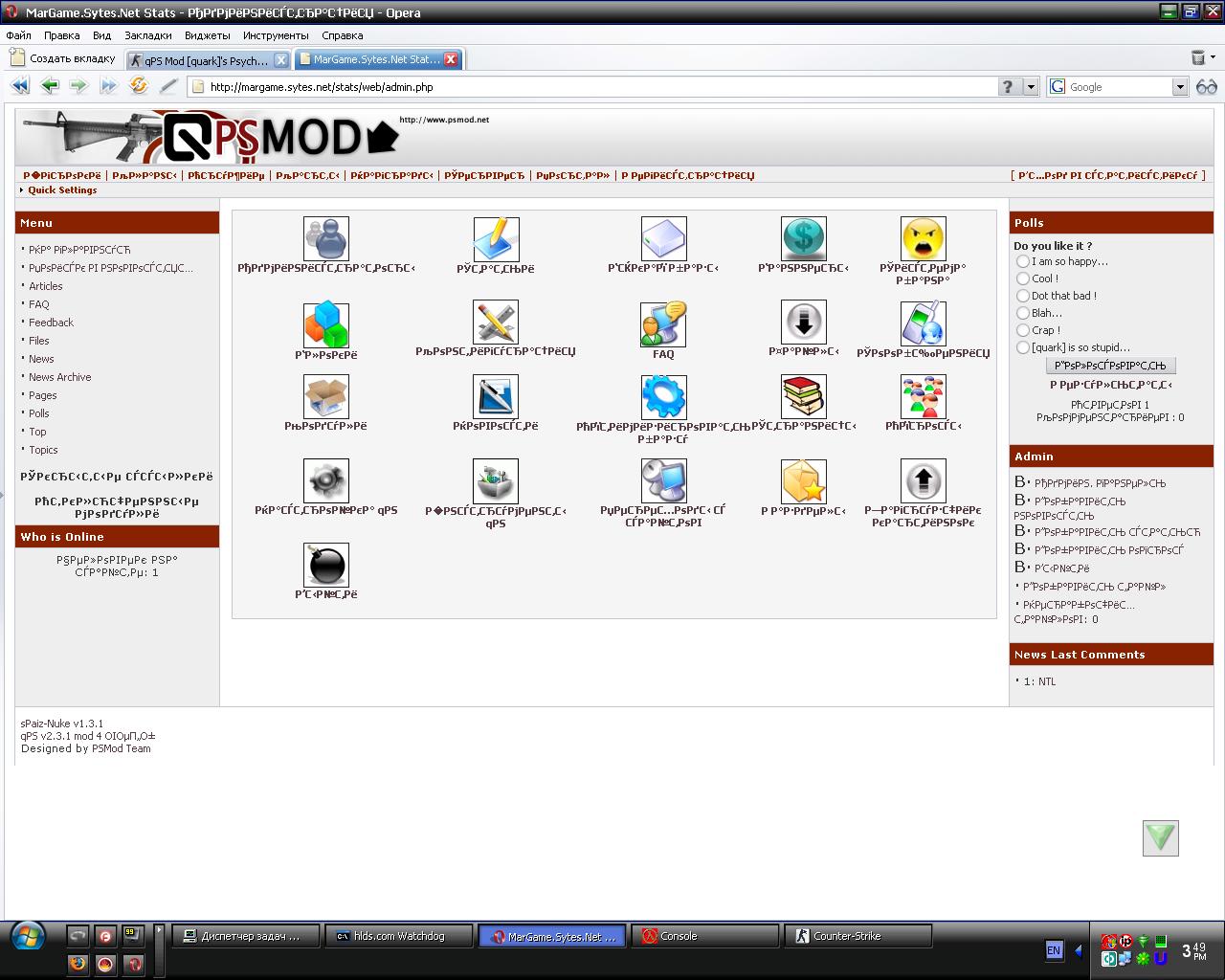Click the black upload arrow icon
The image size is (1225, 980).
pos(924,480)
